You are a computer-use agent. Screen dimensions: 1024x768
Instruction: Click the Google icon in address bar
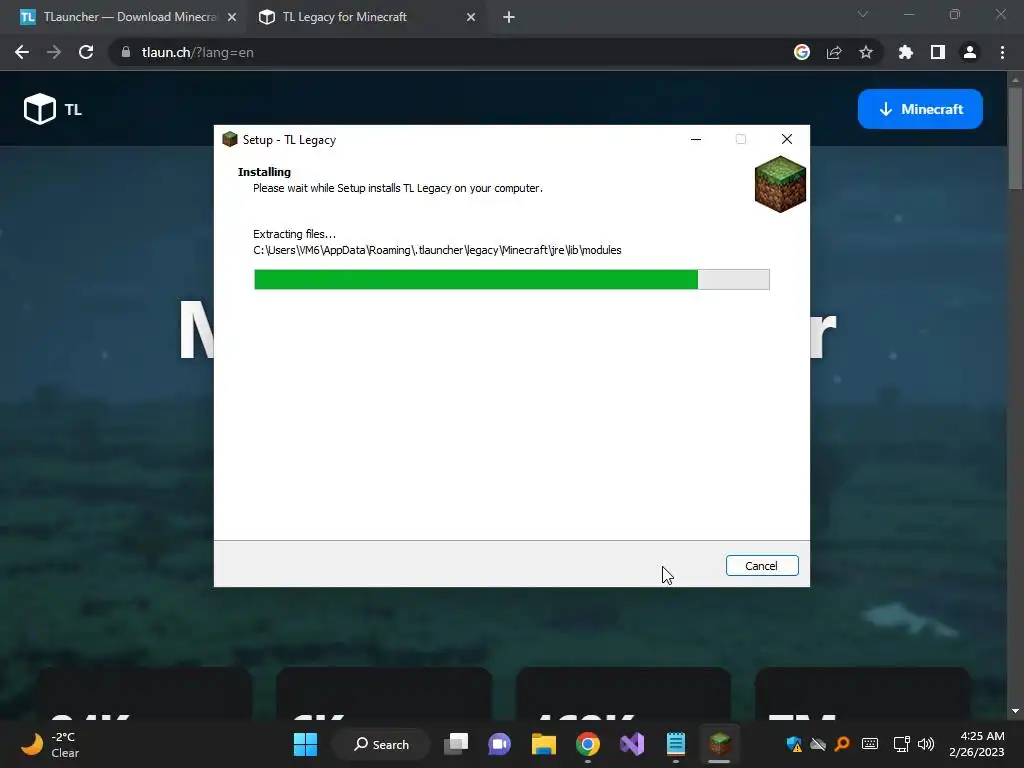tap(802, 52)
